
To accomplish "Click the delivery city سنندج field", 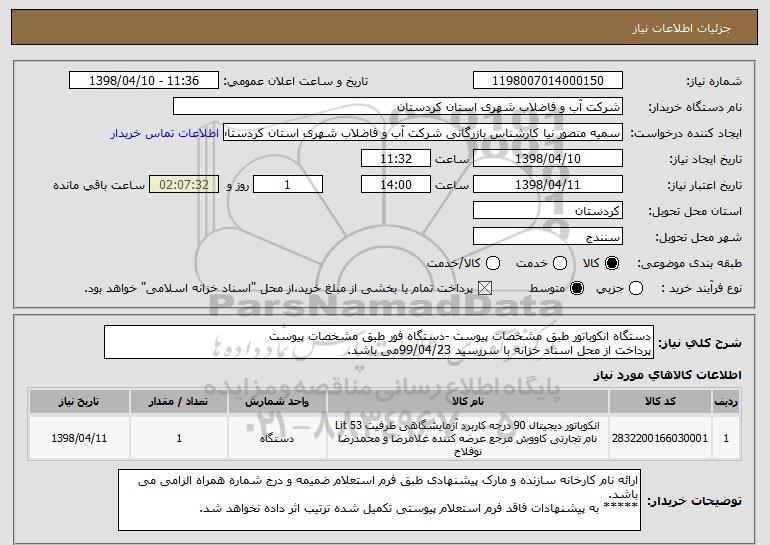I will pyautogui.click(x=548, y=237).
